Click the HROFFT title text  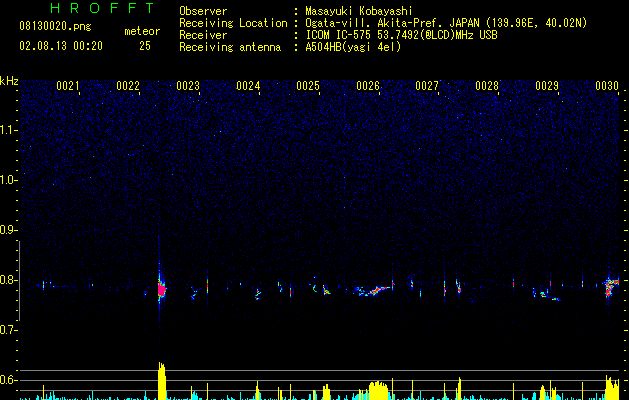pyautogui.click(x=102, y=8)
